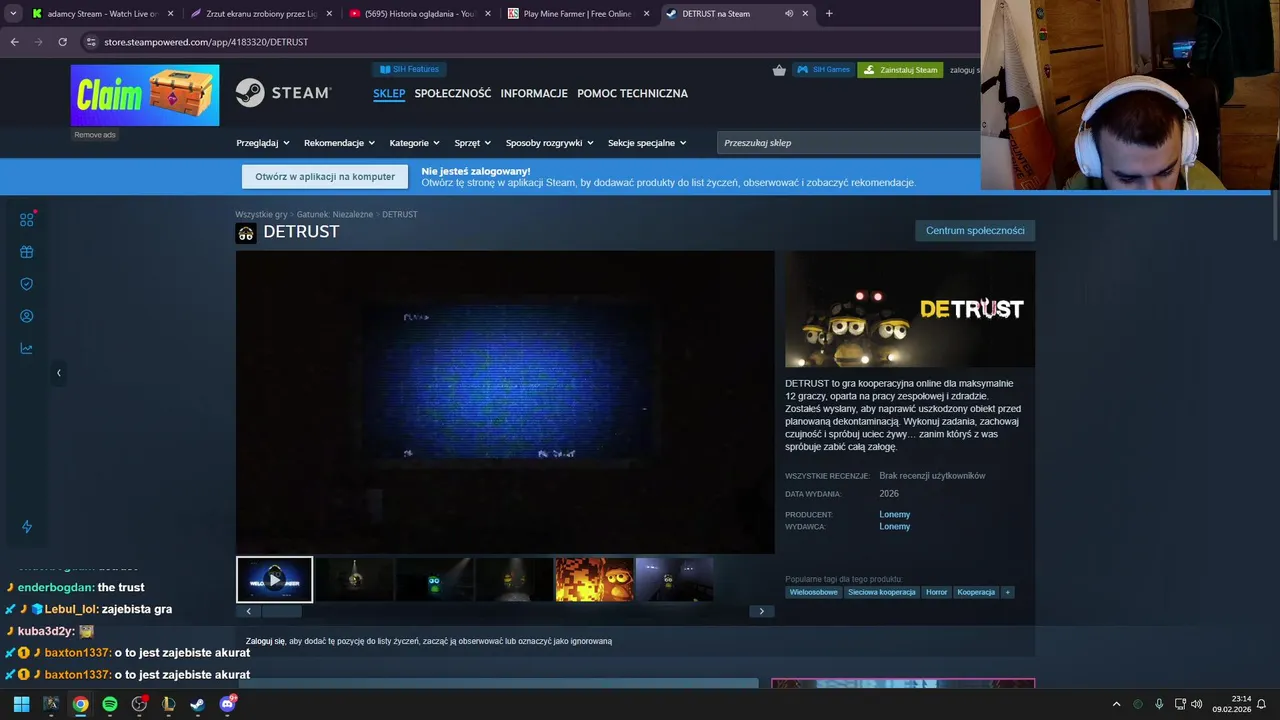This screenshot has height=720, width=1280.
Task: Collapse the side panel with left chevron
Action: 58,373
